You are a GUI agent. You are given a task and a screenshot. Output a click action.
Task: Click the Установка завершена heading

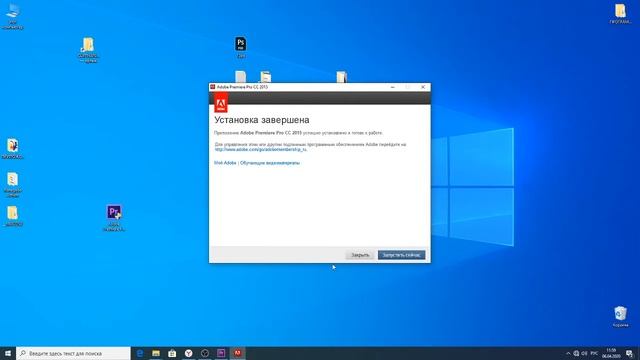(x=262, y=120)
